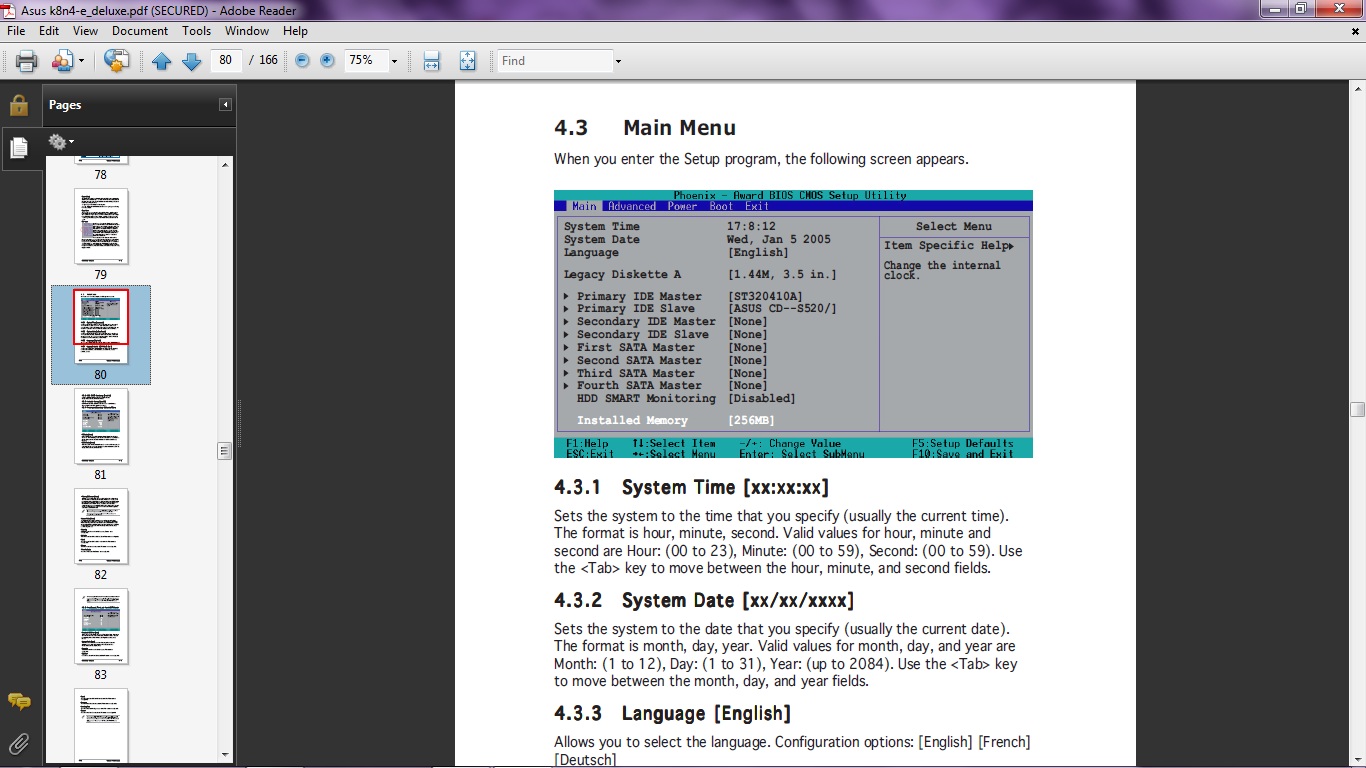Click 'Legacy Diskette A' in BIOS image
Screen dimensions: 1366x768
point(622,274)
